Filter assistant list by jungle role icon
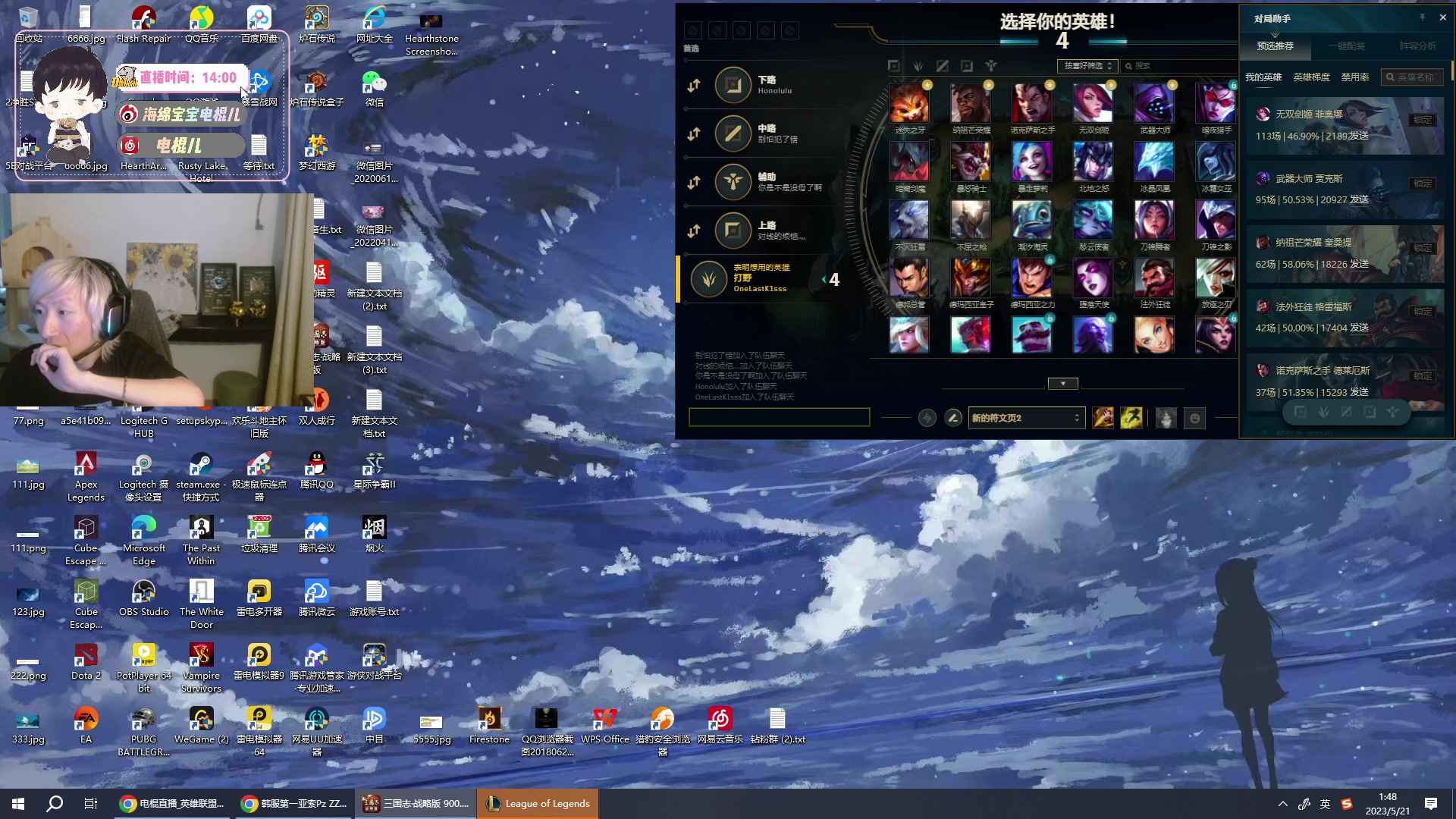Viewport: 1456px width, 819px height. tap(1323, 412)
